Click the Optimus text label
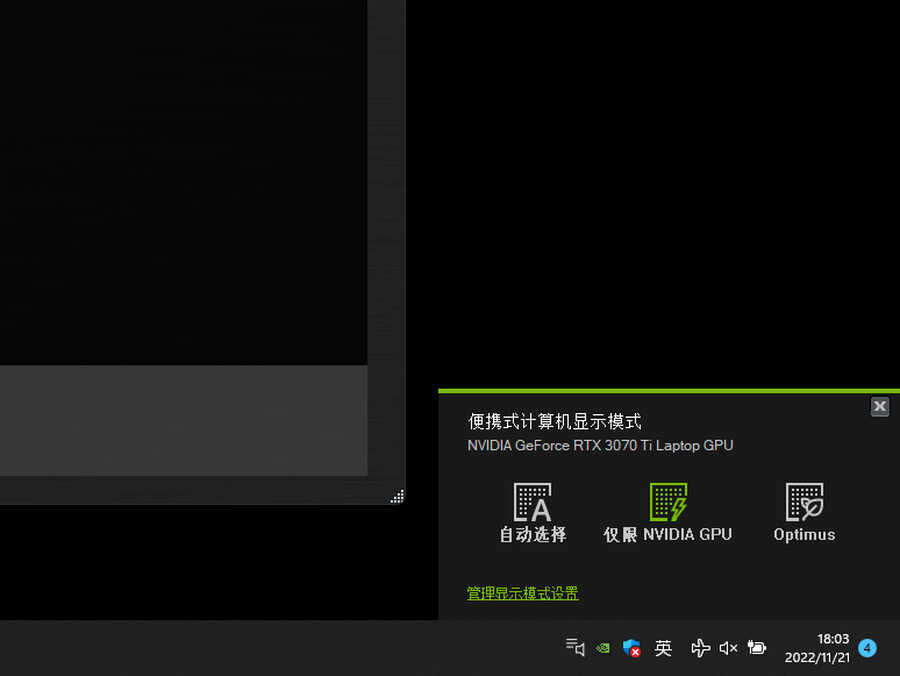The image size is (900, 676). [804, 534]
